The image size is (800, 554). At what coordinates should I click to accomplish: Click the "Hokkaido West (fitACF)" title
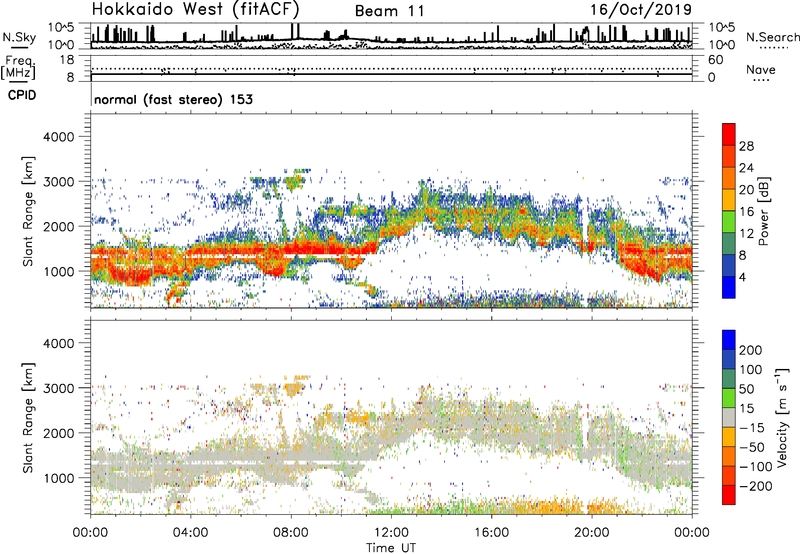tap(195, 10)
